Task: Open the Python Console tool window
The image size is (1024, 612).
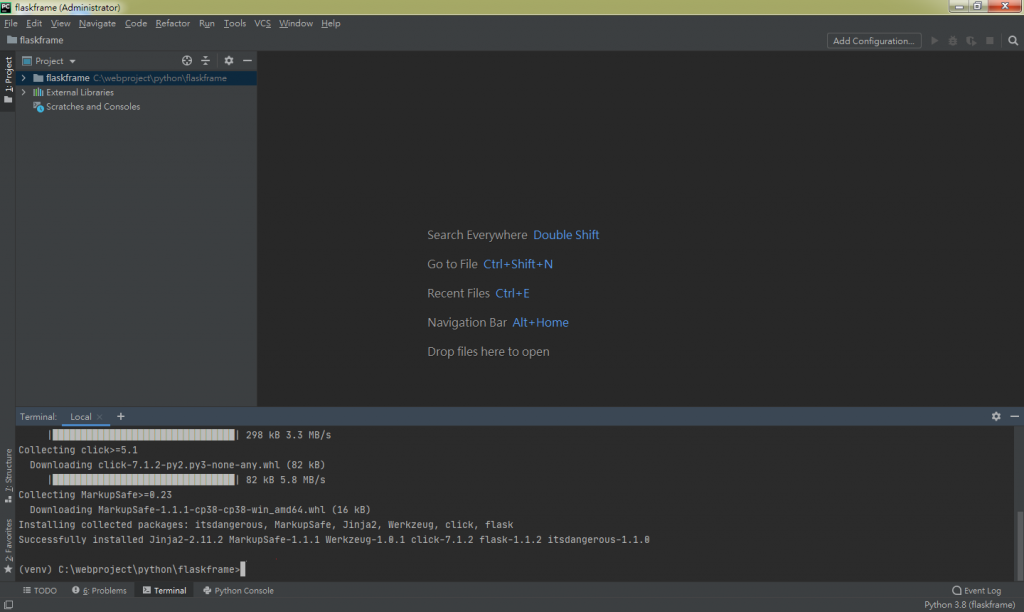Action: tap(238, 590)
